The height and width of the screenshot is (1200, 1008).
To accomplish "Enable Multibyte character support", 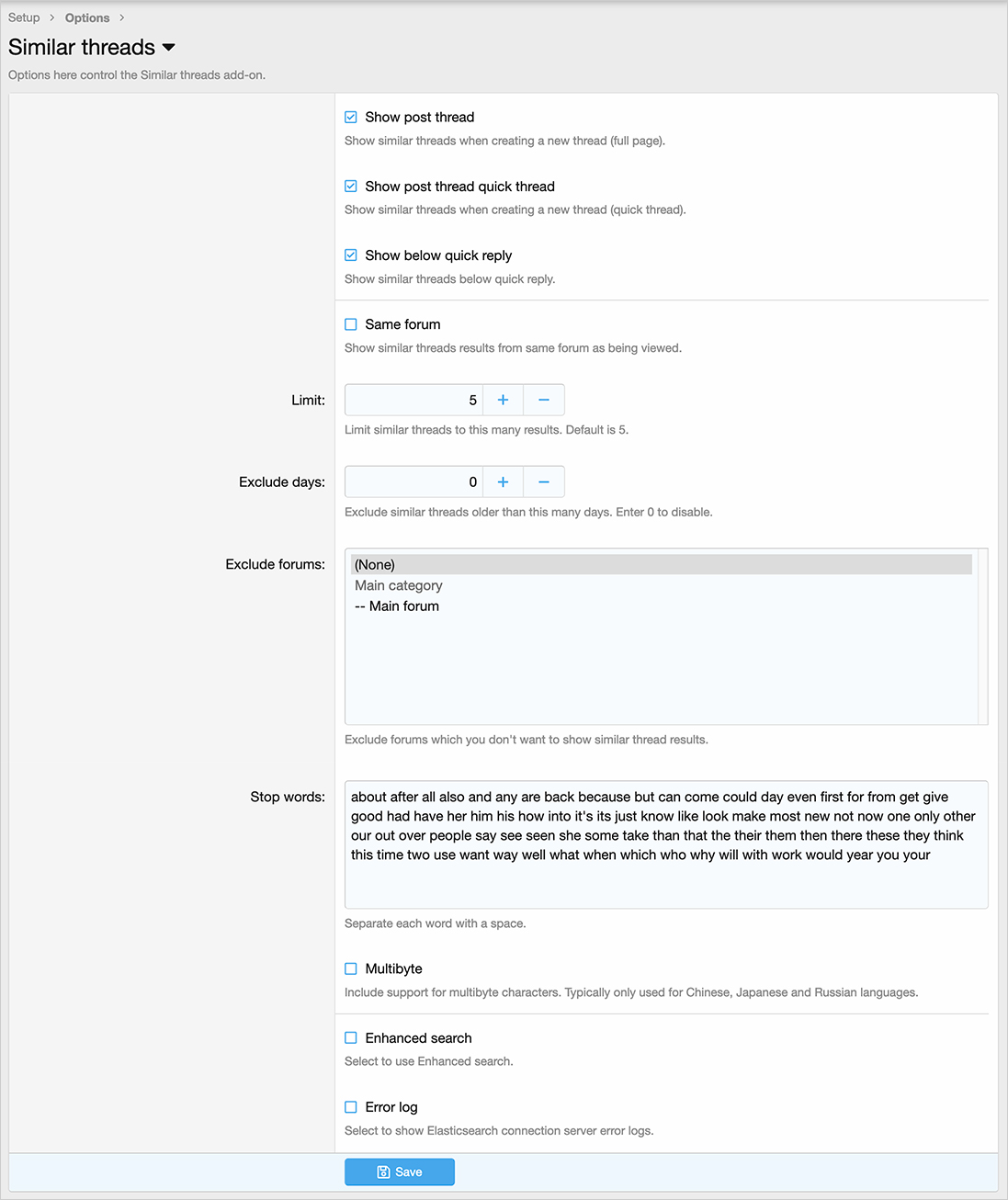I will coord(351,968).
